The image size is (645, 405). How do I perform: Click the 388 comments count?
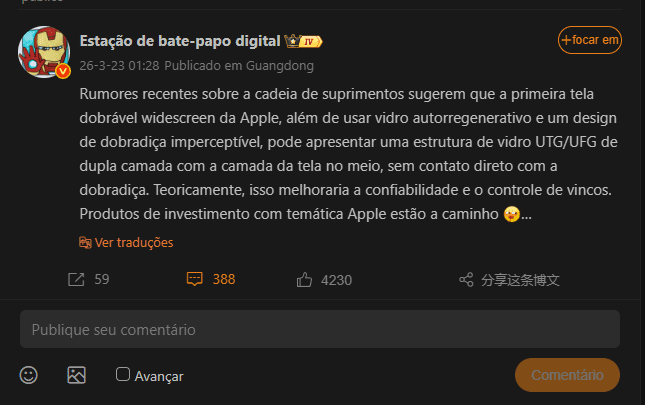(x=224, y=279)
